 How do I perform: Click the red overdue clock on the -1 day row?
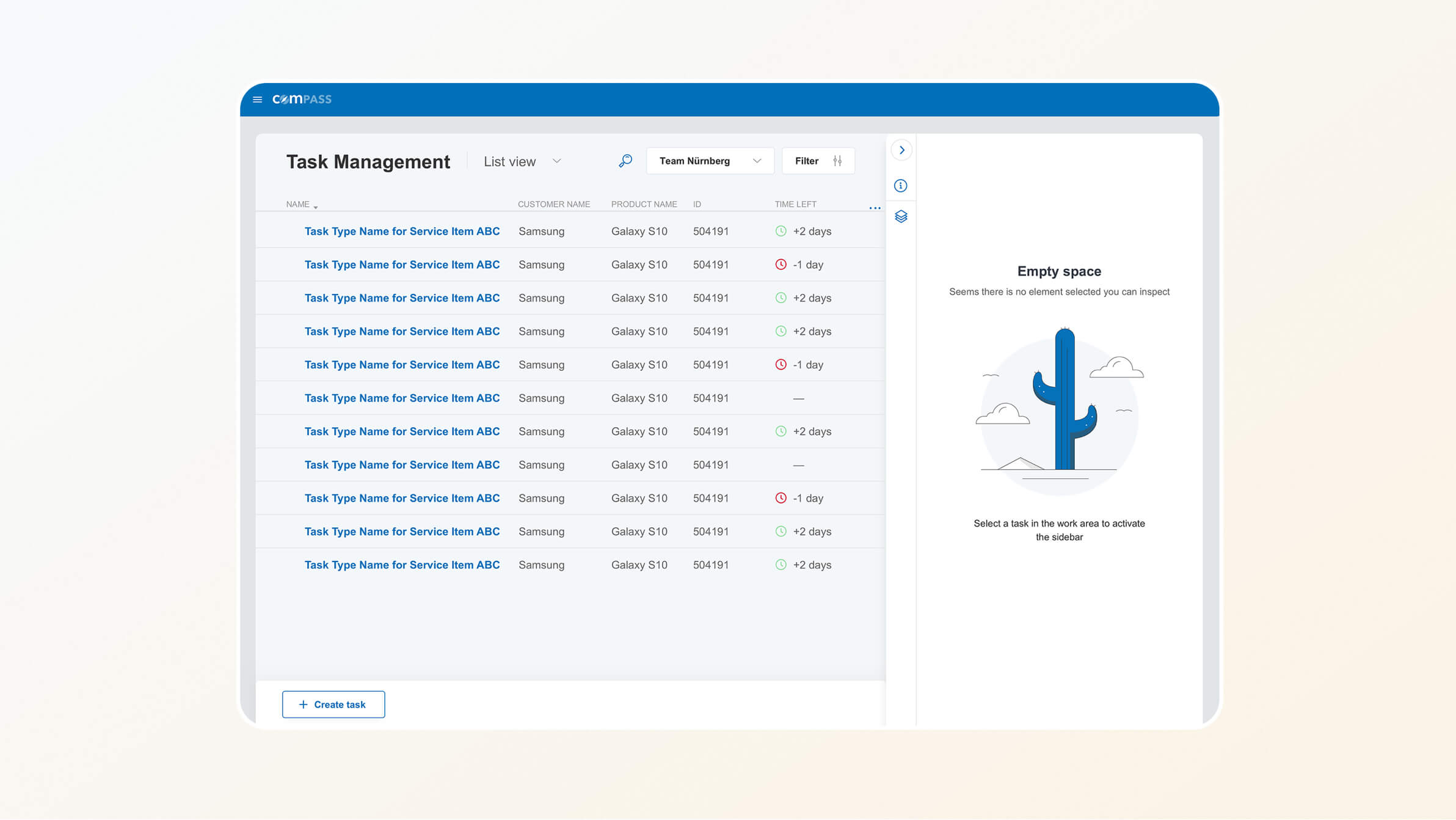click(x=781, y=265)
